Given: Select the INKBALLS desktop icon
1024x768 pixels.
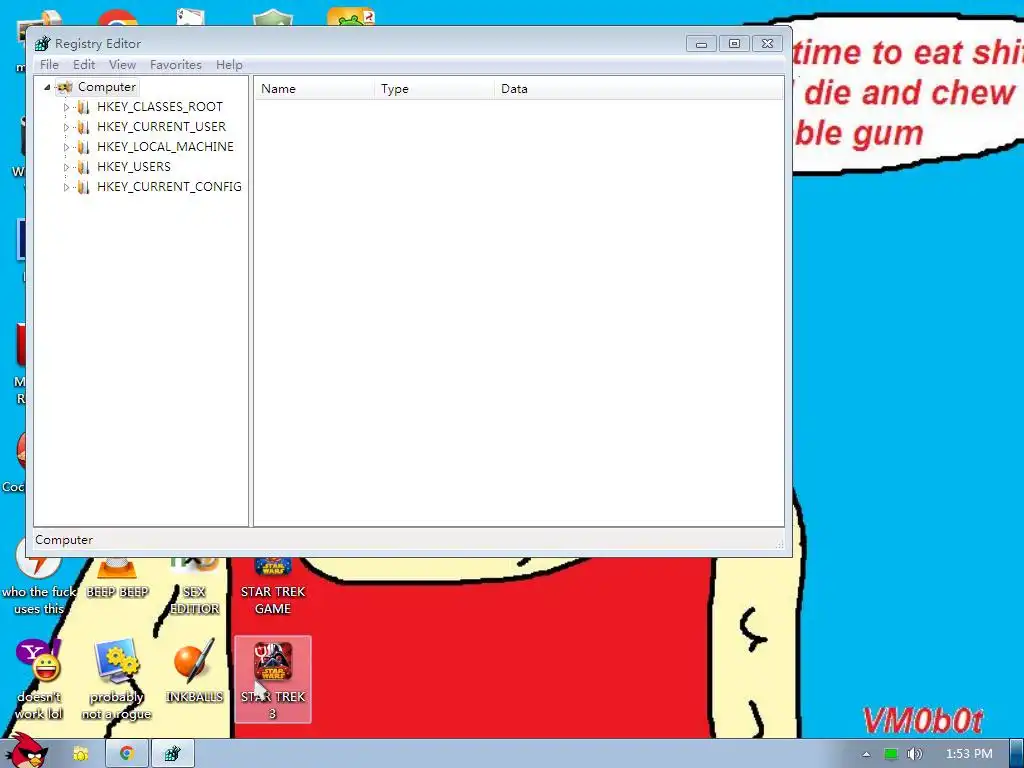Looking at the screenshot, I should coord(194,672).
